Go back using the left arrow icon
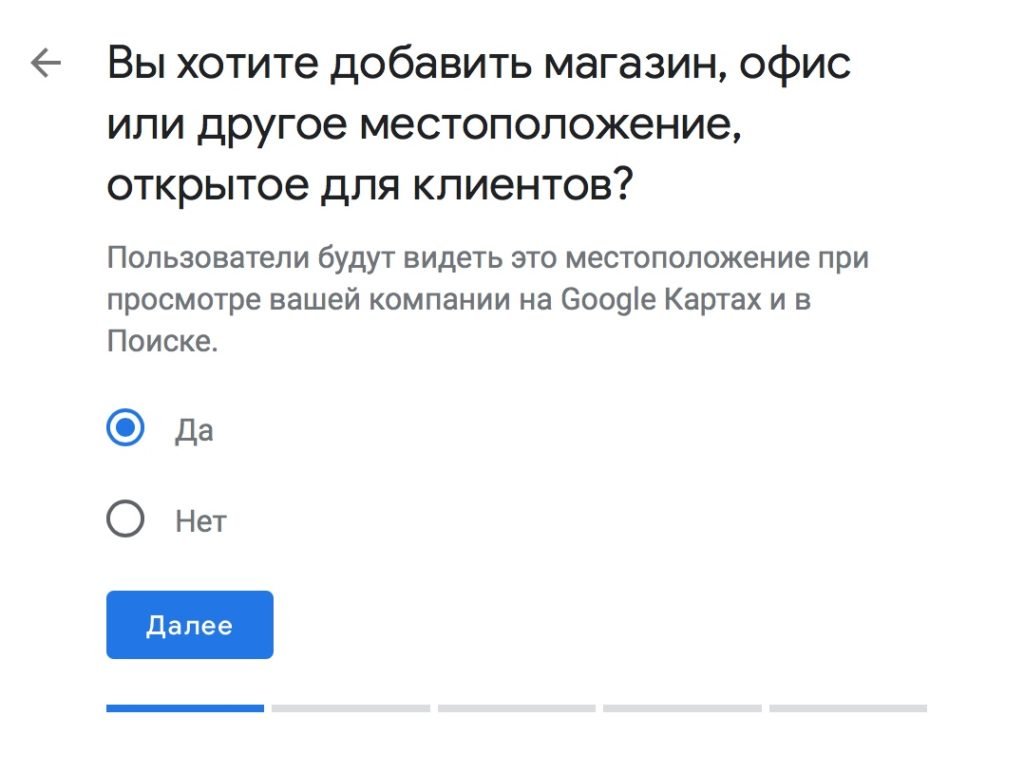 [46, 63]
